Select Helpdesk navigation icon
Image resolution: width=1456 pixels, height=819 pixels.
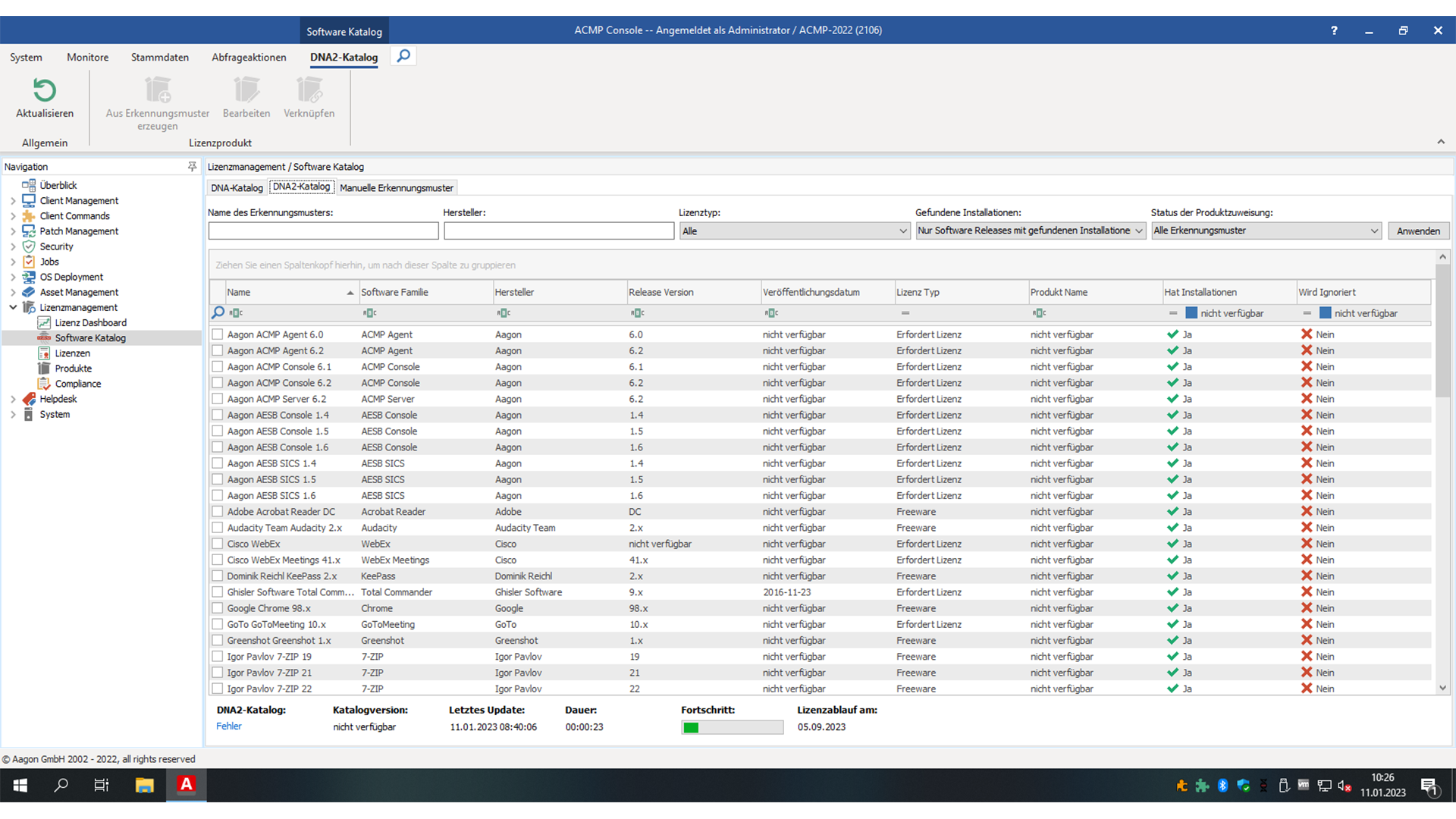pos(29,399)
